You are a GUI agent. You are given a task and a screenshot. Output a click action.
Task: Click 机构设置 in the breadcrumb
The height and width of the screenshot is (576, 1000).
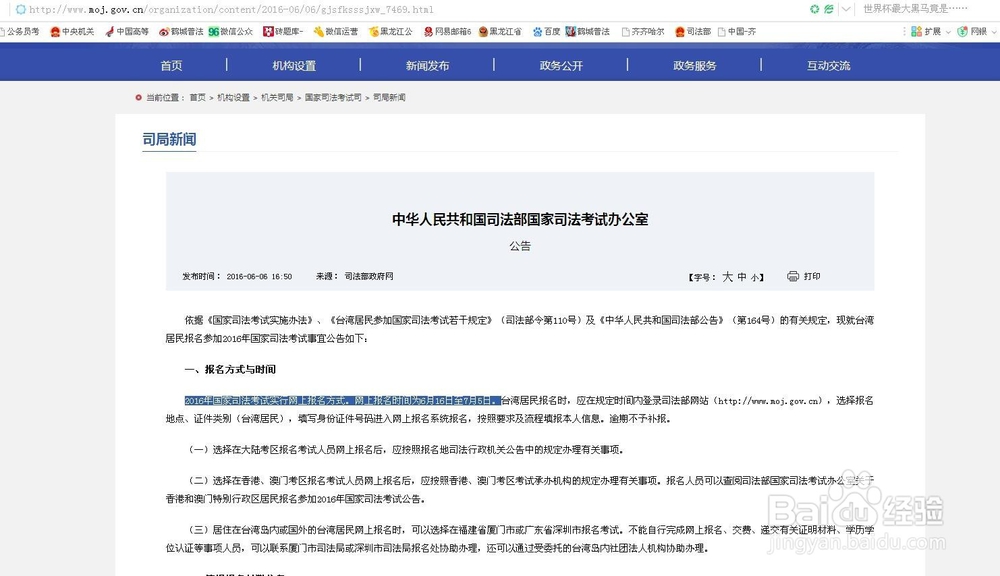coord(233,98)
